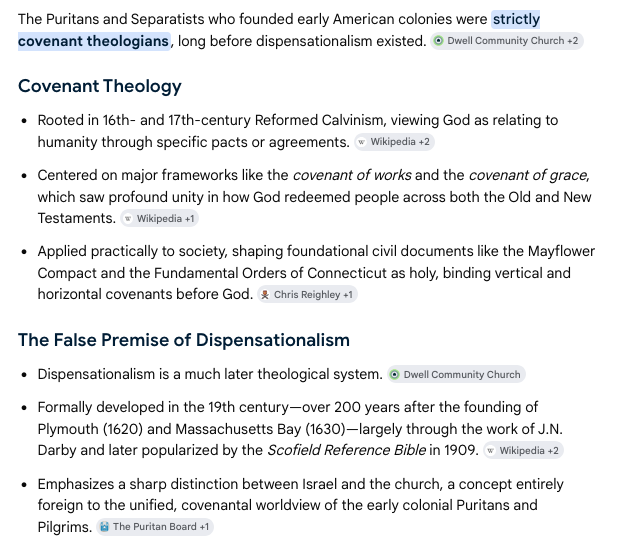The image size is (634, 547).
Task: Click italic 'Scofield Reference Bible' text
Action: click(347, 450)
